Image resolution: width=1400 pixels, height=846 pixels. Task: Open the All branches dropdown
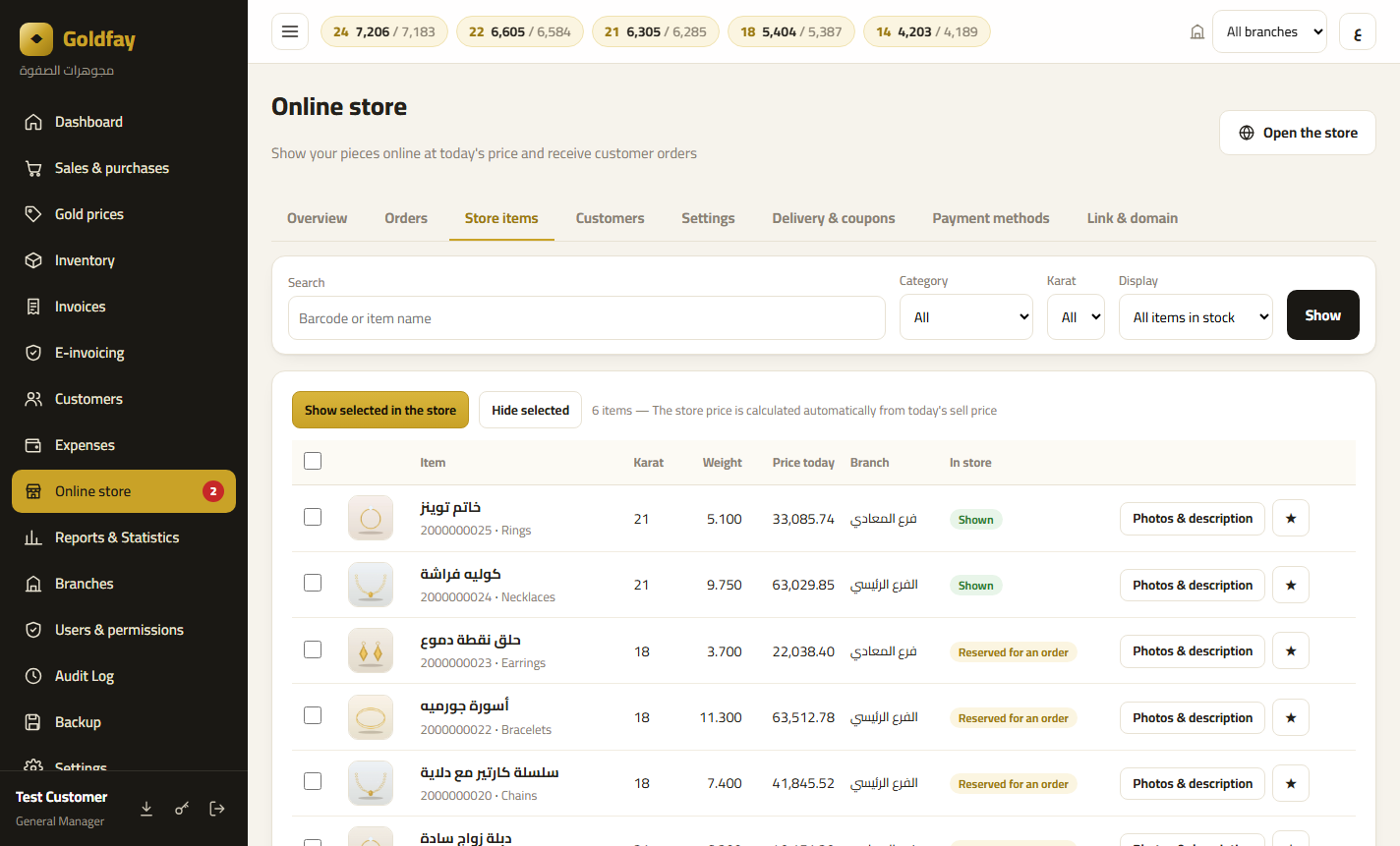1269,31
